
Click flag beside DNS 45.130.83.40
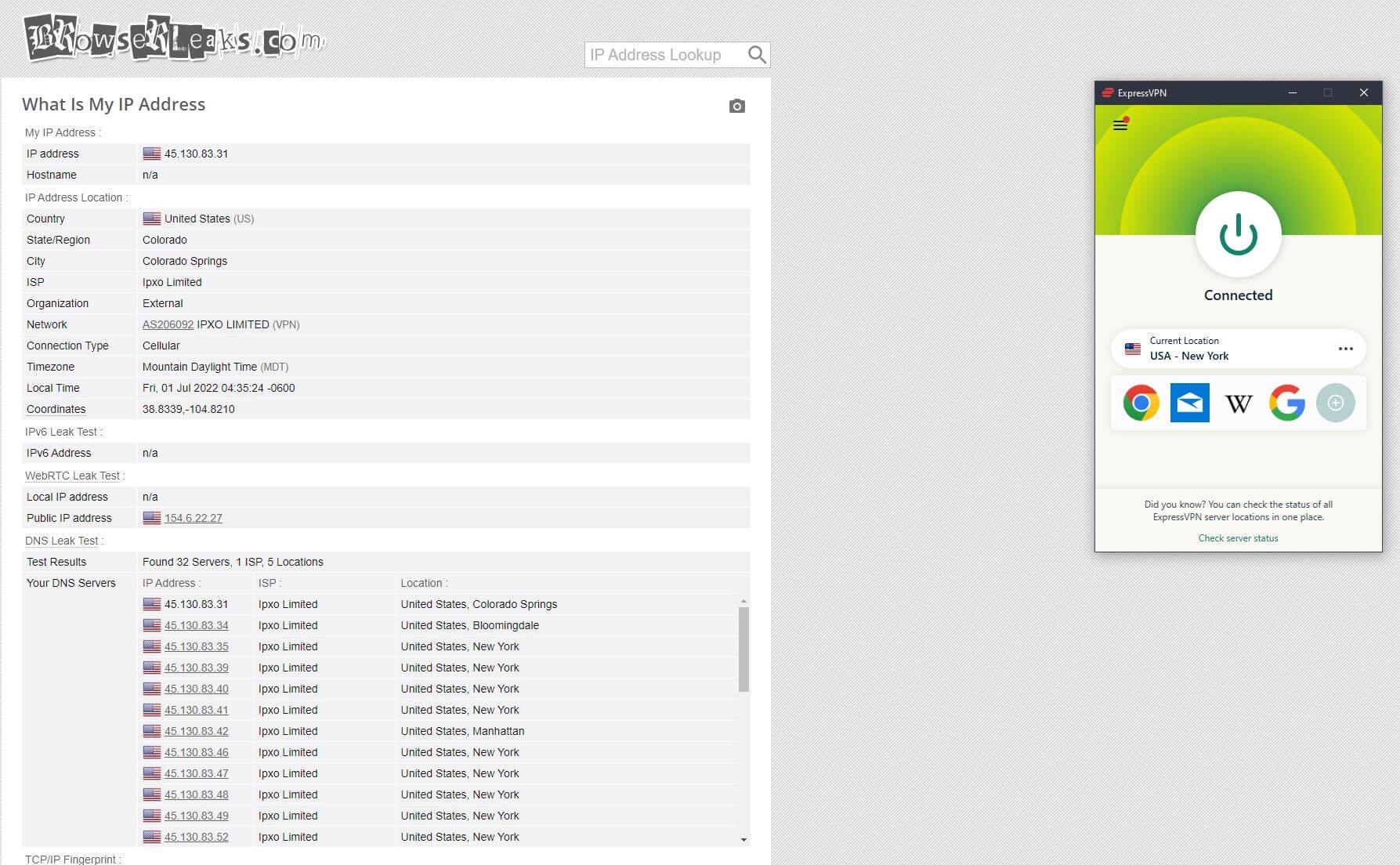(x=152, y=689)
